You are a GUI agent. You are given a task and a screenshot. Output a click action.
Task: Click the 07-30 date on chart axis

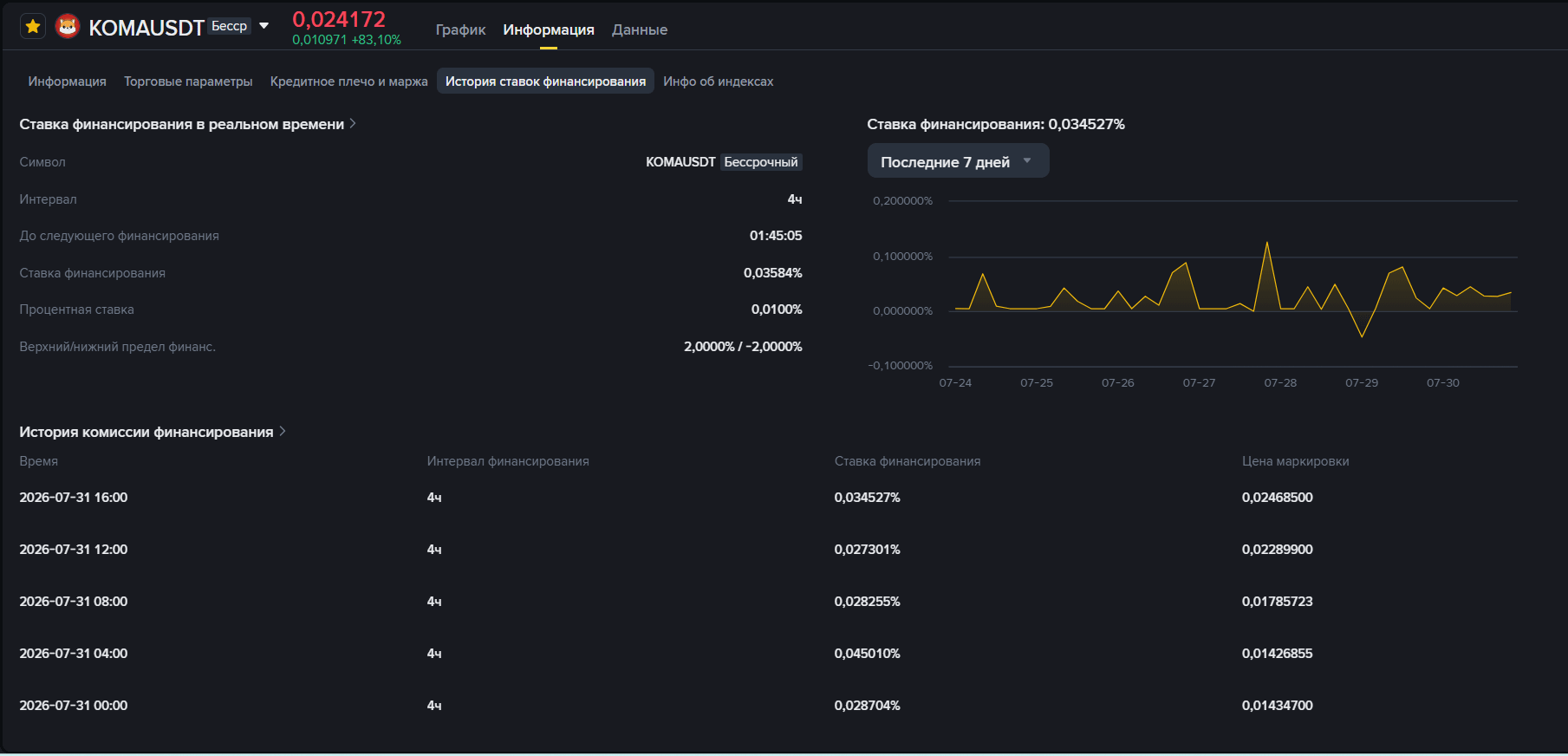[1443, 382]
